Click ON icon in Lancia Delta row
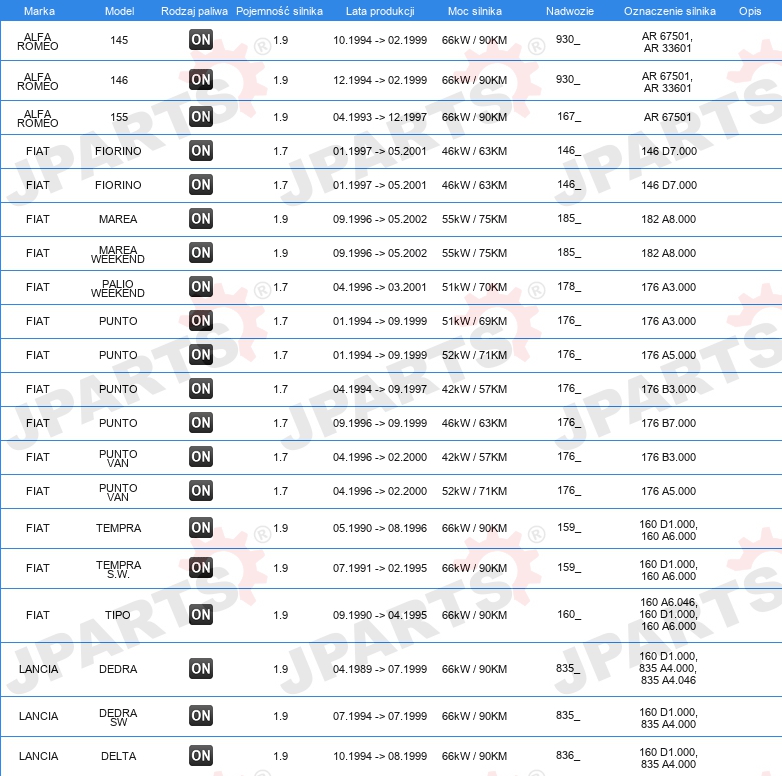The image size is (782, 776). tap(201, 756)
